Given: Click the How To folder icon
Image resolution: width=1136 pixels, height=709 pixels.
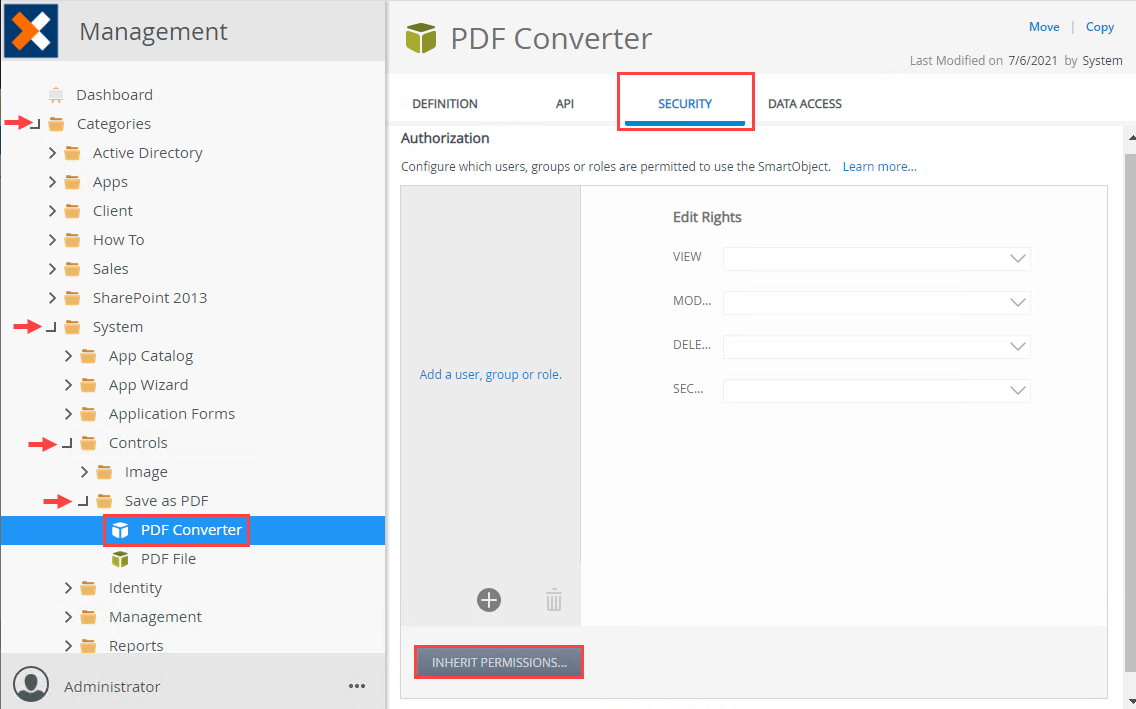Looking at the screenshot, I should 72,240.
